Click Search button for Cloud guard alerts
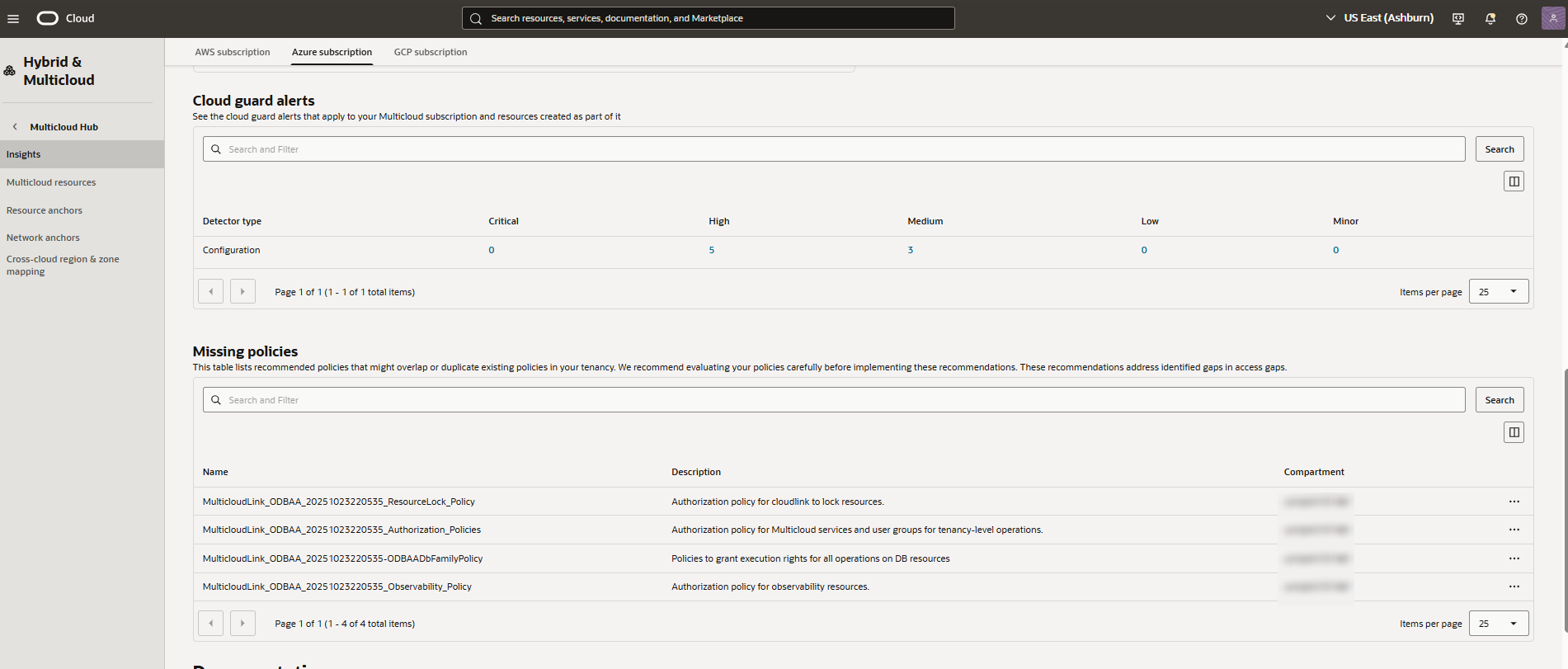 pos(1500,149)
